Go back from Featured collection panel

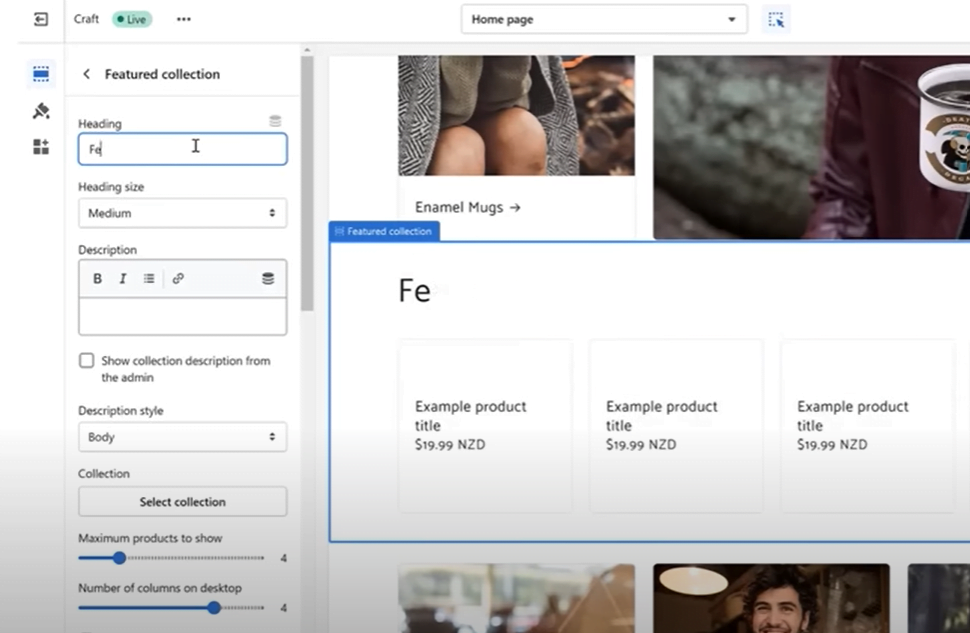(86, 74)
